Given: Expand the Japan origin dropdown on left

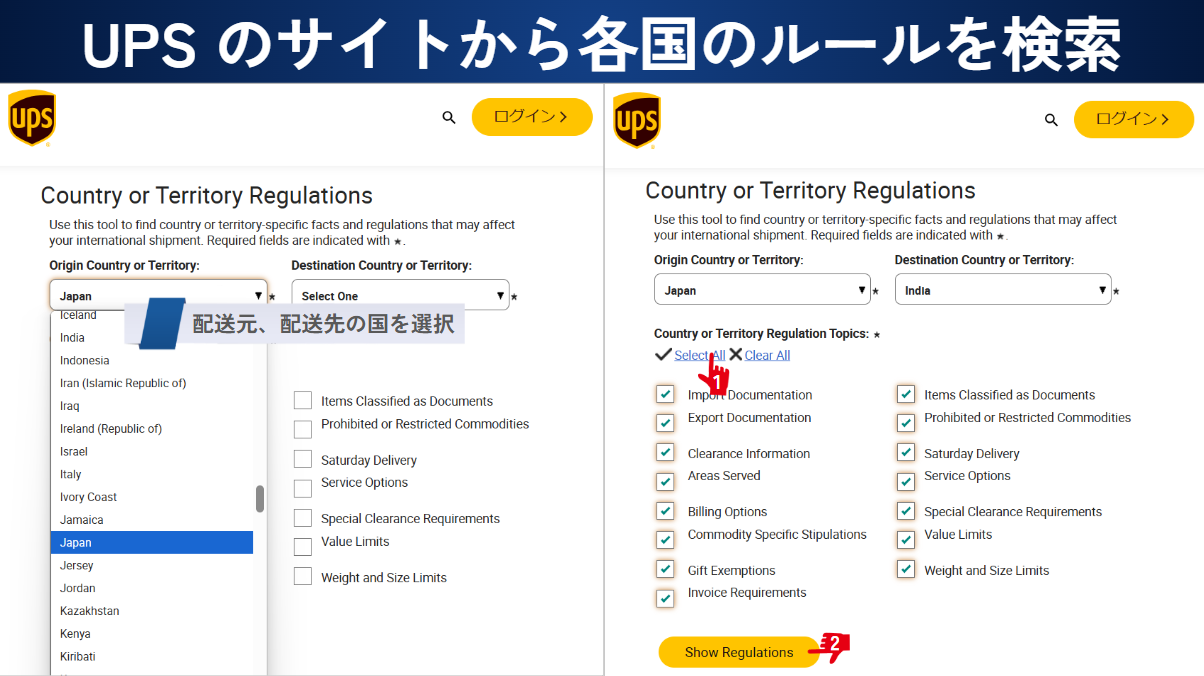Looking at the screenshot, I should click(158, 296).
